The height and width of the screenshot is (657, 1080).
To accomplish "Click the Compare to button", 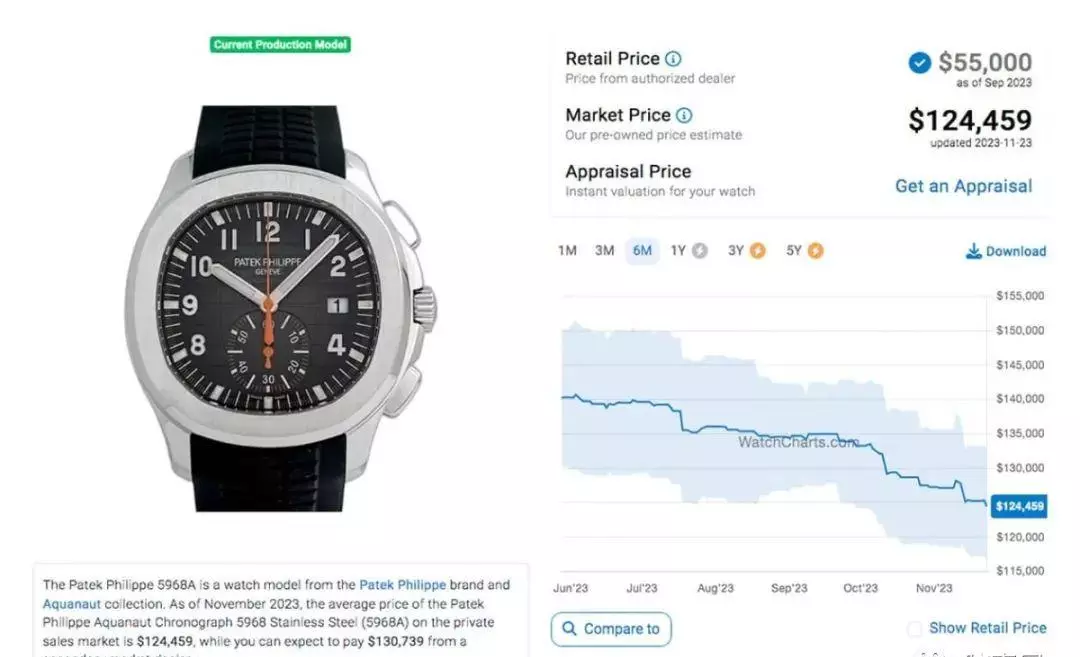I will [x=611, y=629].
